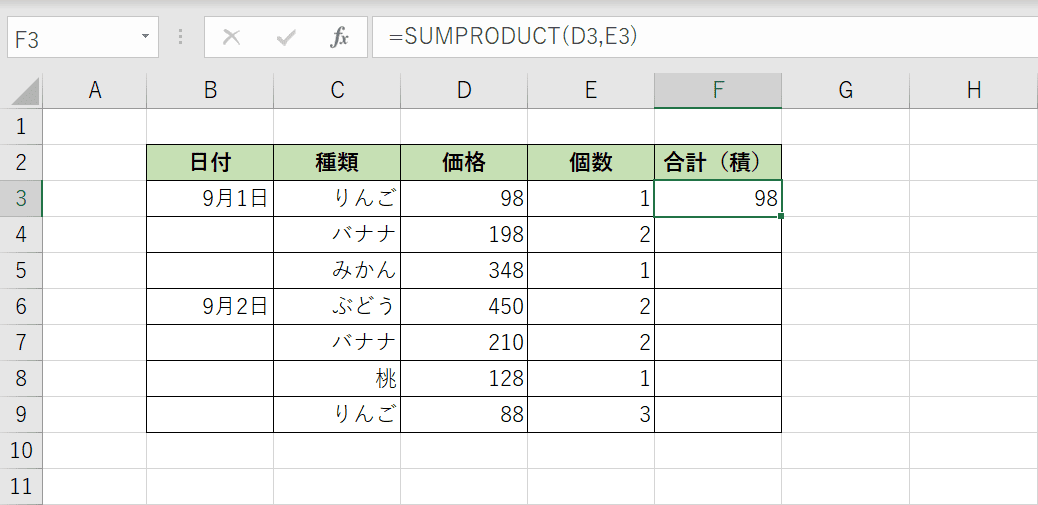Select the りんご cell in row 9

(x=337, y=414)
